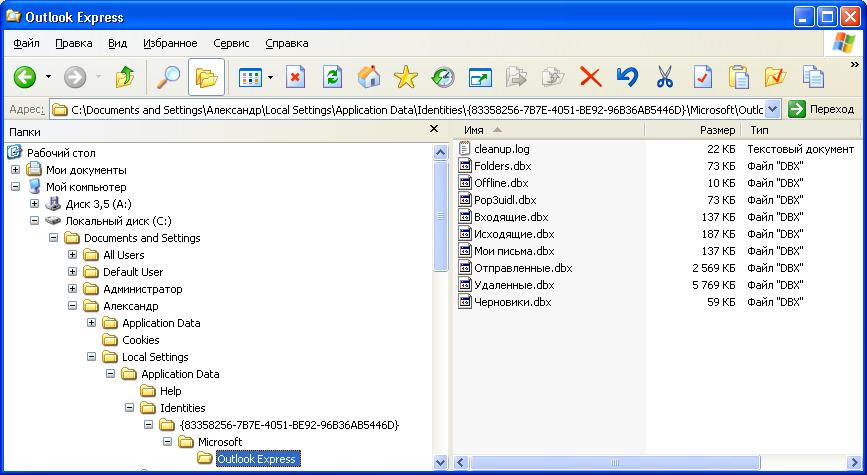The image size is (867, 475).
Task: Collapse Локальный диск (C:) node
Action: tap(34, 221)
